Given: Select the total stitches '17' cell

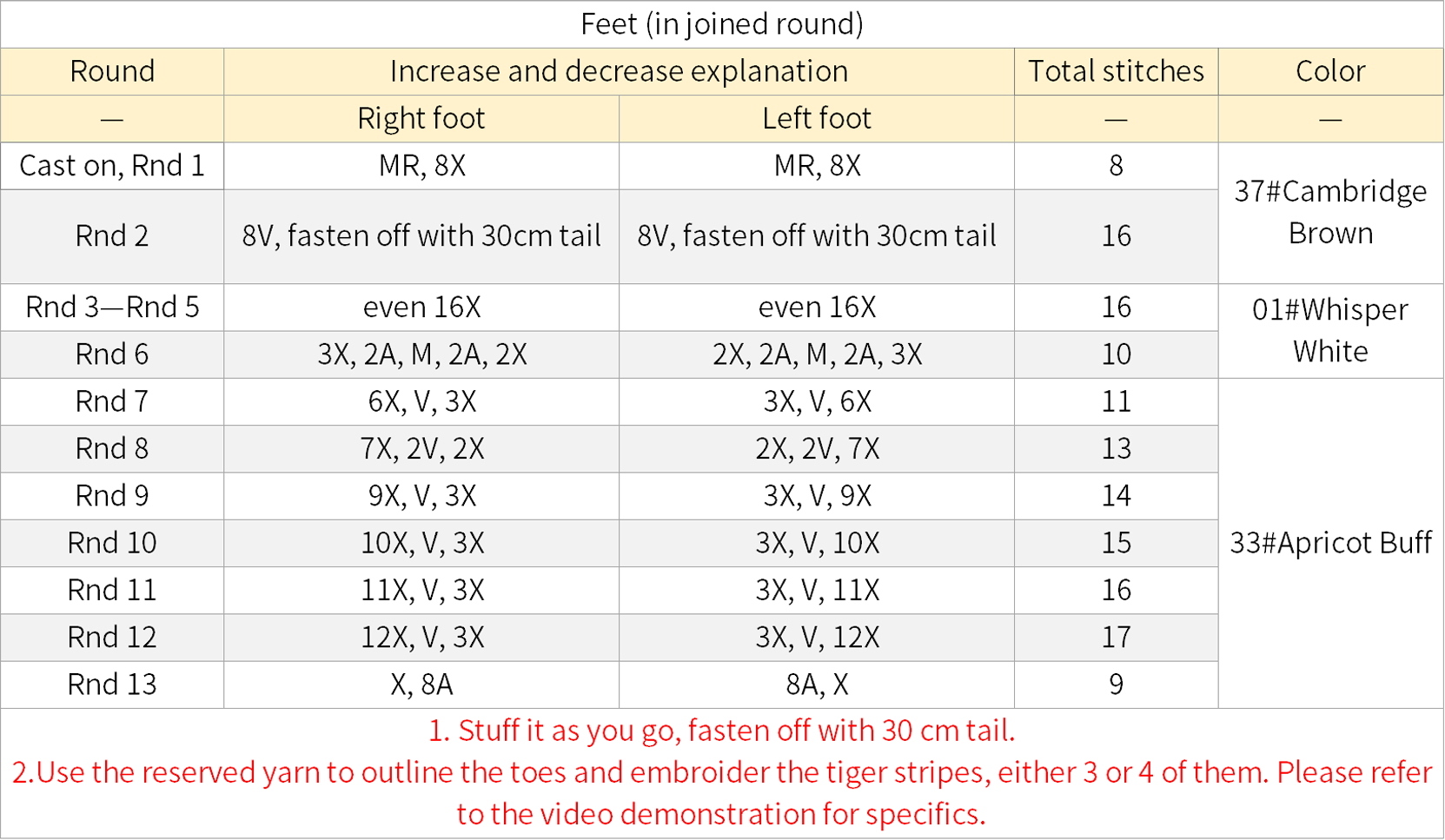Looking at the screenshot, I should tap(1116, 637).
